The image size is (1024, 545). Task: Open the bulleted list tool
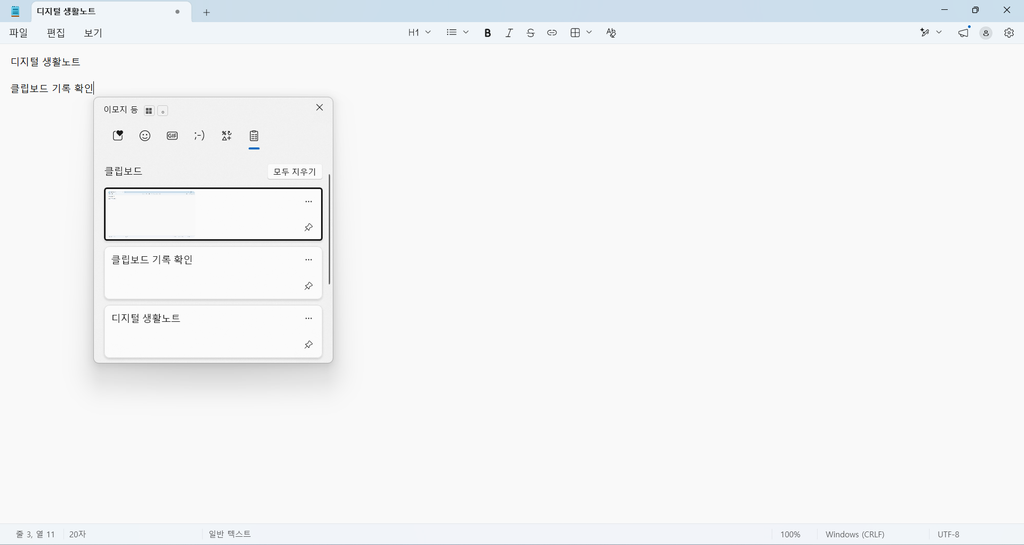[451, 32]
